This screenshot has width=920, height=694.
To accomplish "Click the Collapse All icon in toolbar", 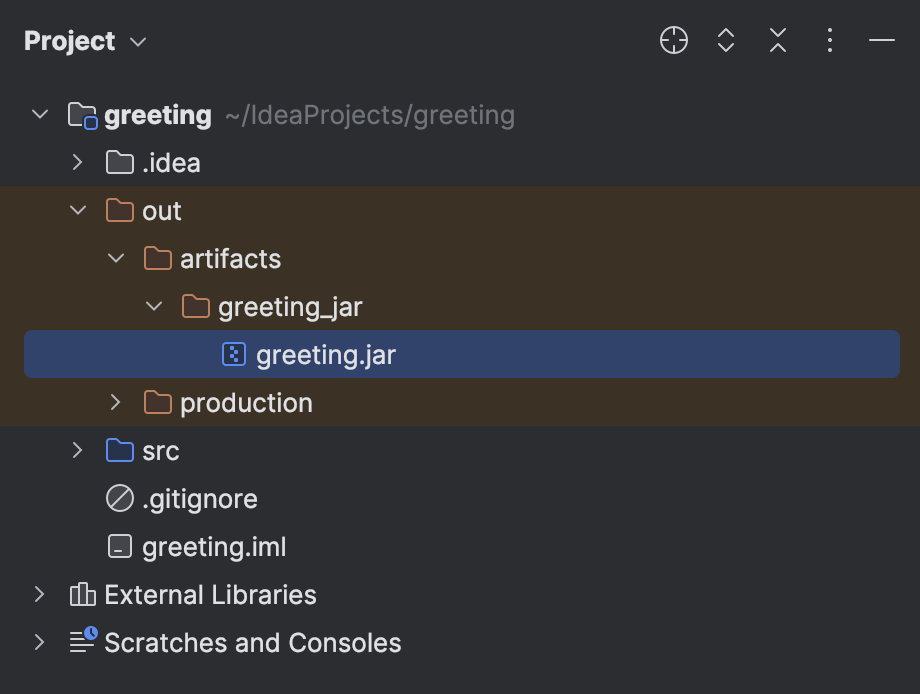I will click(777, 41).
